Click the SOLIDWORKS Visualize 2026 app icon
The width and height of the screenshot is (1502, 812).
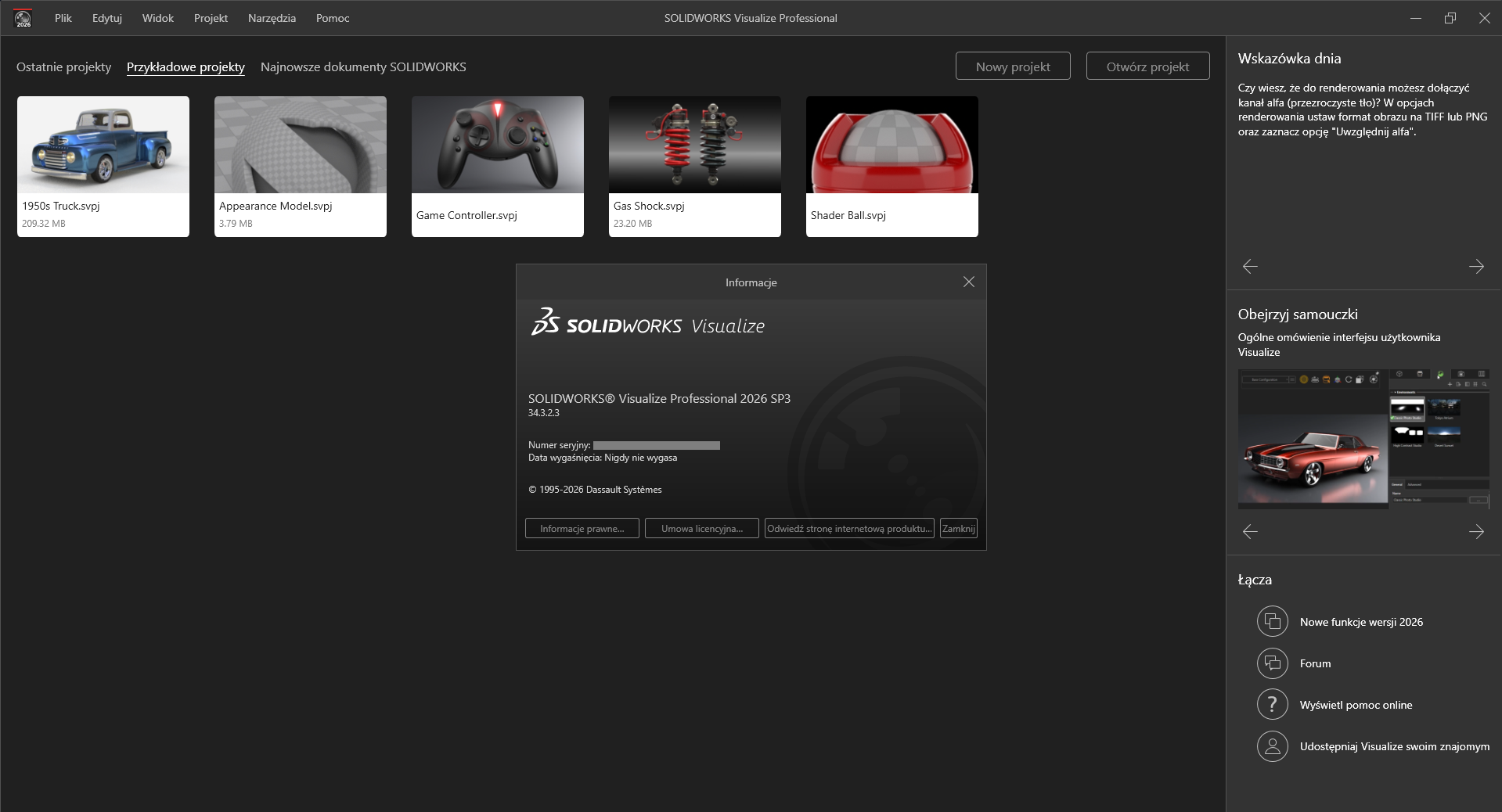23,18
